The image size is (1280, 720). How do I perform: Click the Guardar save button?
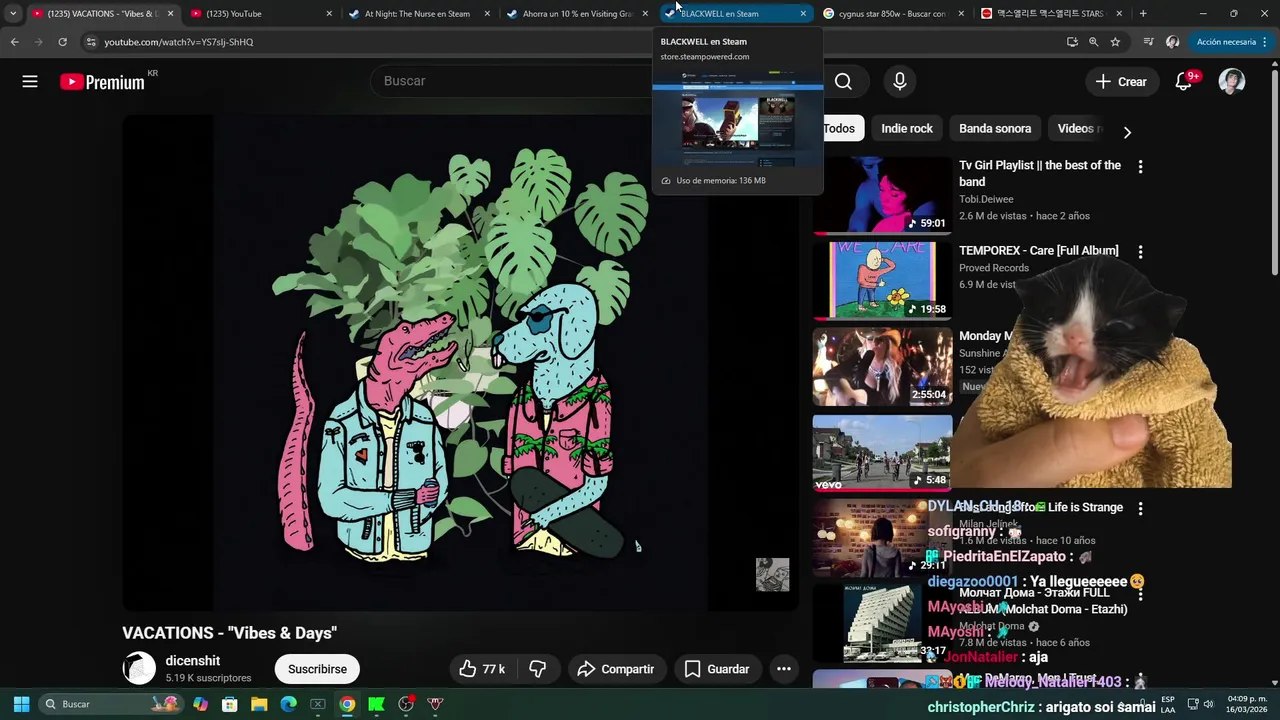tap(716, 669)
